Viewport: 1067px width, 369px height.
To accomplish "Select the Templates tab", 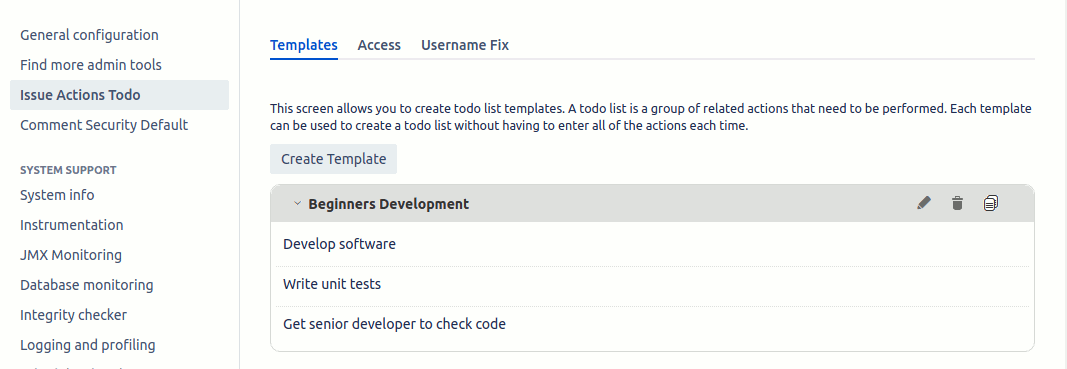I will point(303,45).
